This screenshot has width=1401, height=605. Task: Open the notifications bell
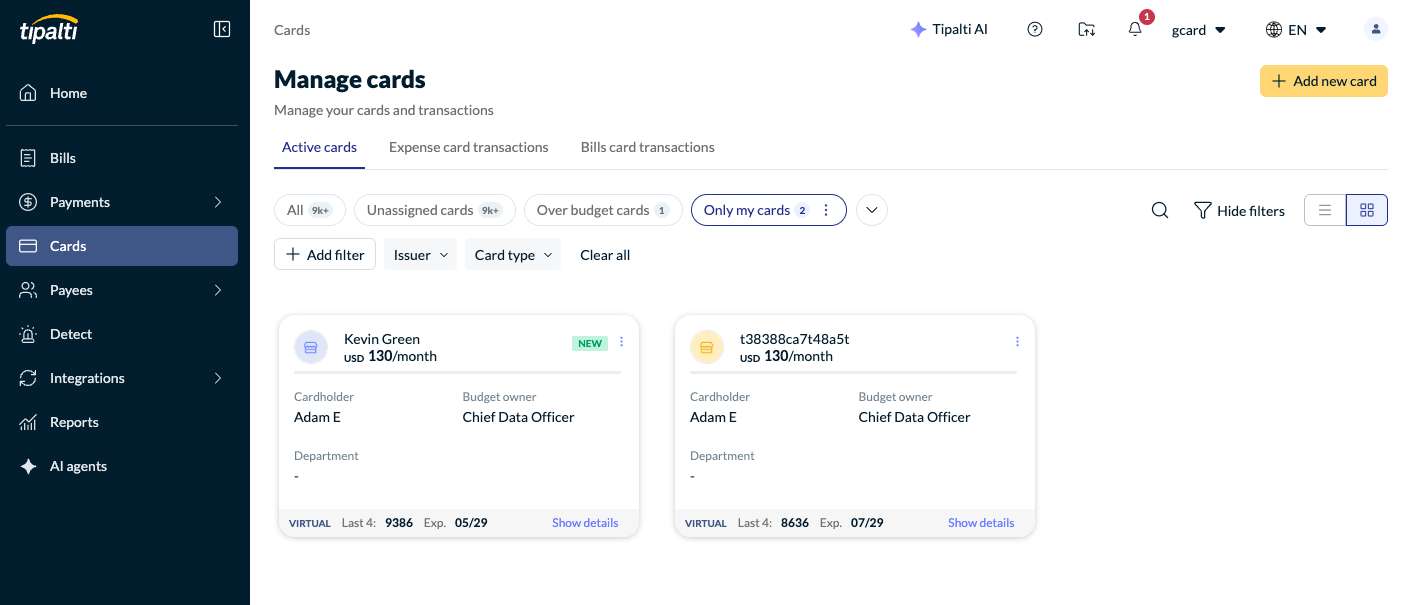tap(1135, 30)
